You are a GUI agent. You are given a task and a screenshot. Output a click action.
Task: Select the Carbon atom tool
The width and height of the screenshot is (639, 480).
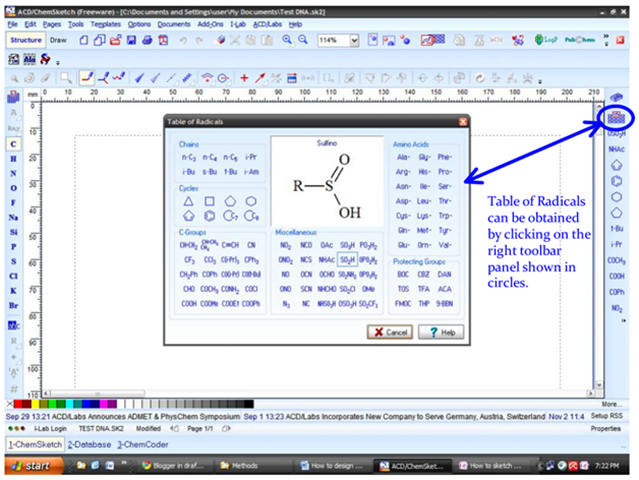[14, 145]
